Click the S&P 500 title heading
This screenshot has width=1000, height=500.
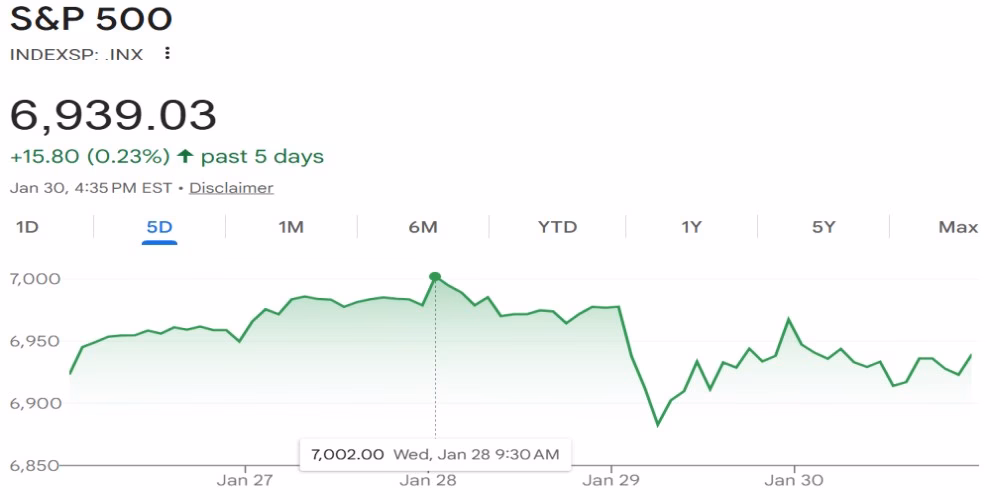[x=91, y=19]
